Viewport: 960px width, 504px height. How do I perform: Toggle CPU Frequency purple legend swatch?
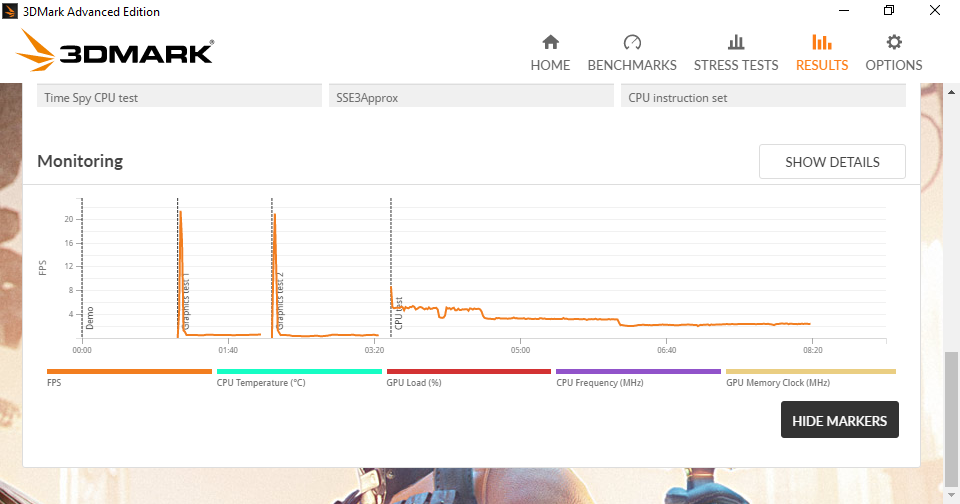tap(639, 371)
